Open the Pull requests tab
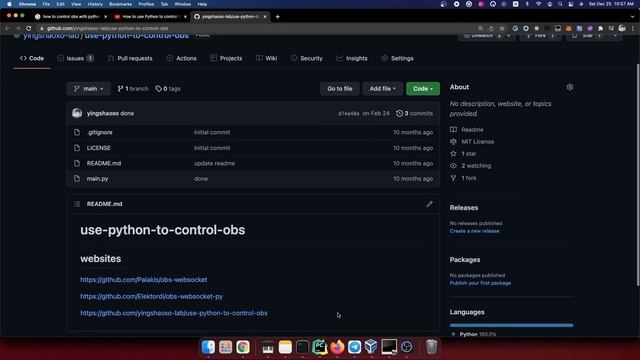640x360 pixels. (x=130, y=58)
